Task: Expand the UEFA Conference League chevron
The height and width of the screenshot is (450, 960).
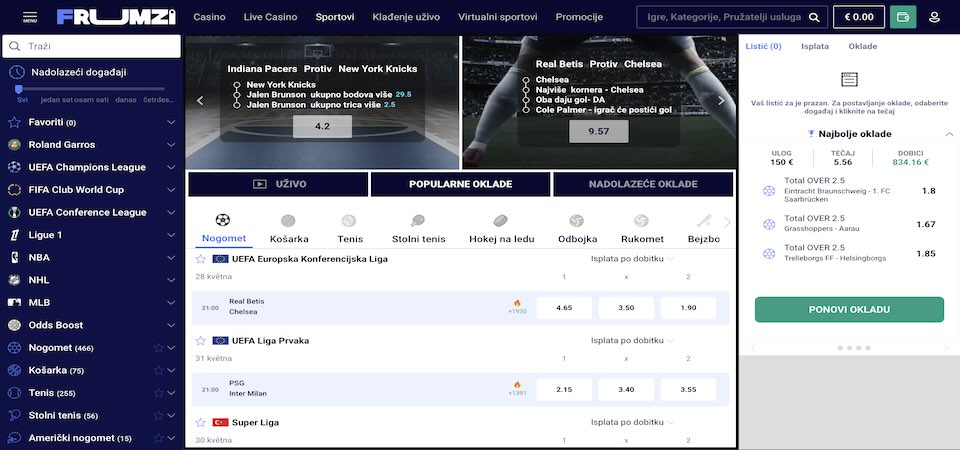Action: click(171, 212)
